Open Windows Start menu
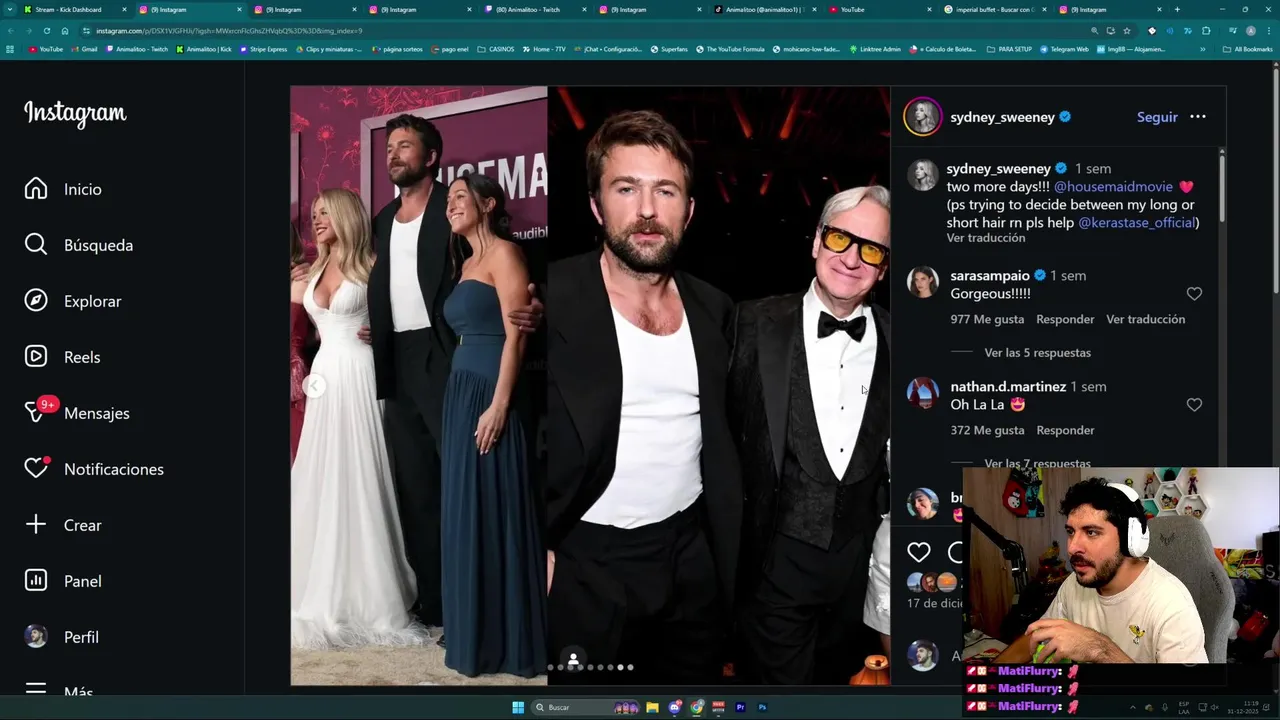Screen dimensions: 1280x720 point(518,707)
